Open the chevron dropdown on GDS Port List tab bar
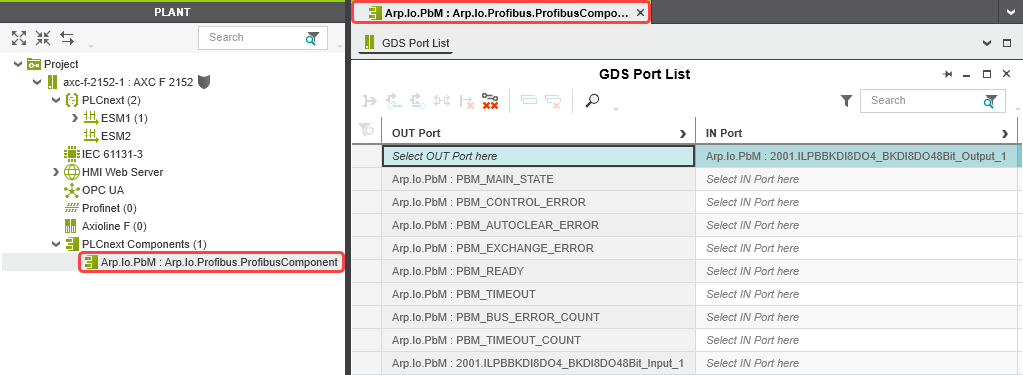Screen dimensions: 1023x375 [987, 43]
